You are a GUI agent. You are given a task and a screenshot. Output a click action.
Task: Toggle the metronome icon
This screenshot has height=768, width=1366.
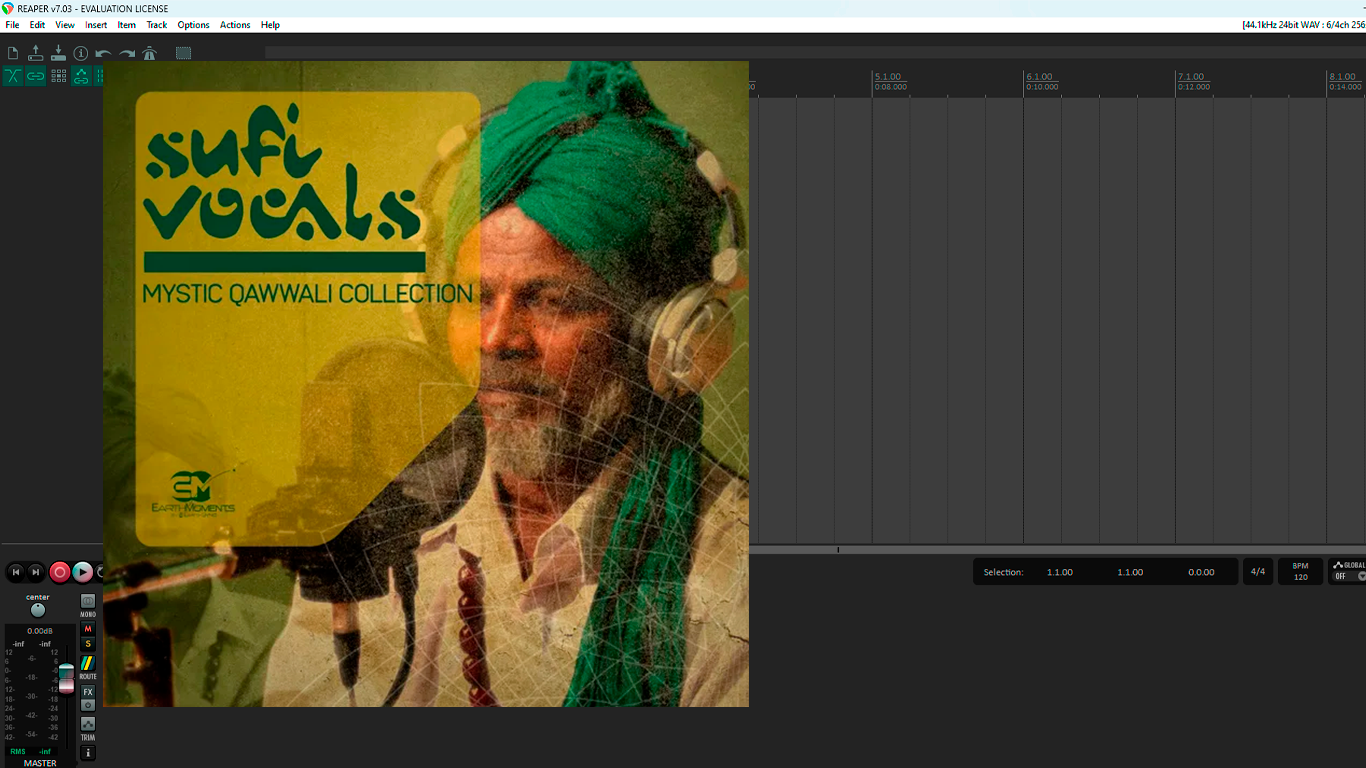click(x=149, y=53)
